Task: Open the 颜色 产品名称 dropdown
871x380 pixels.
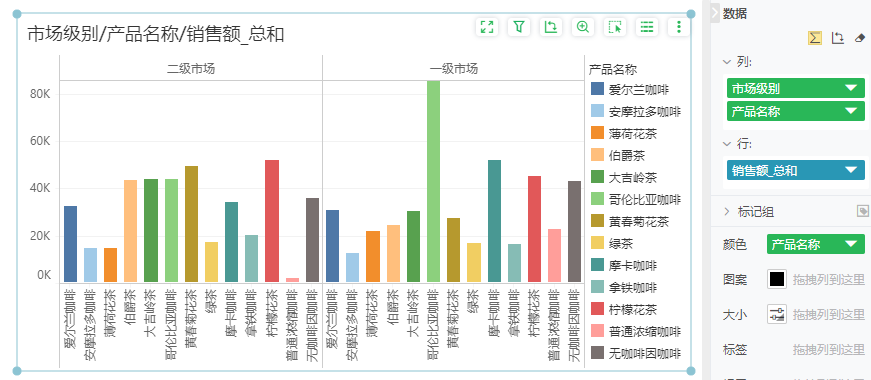Action: pyautogui.click(x=815, y=244)
